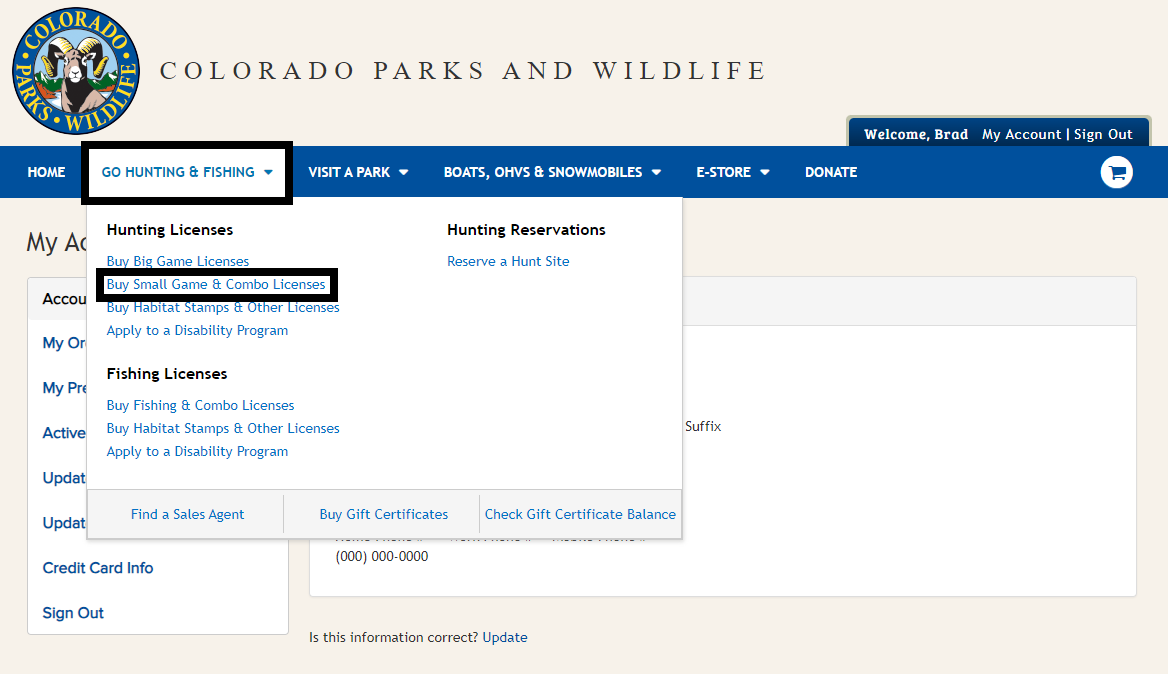Expand the Visit a Park dropdown arrow
1168x674 pixels.
[x=404, y=172]
